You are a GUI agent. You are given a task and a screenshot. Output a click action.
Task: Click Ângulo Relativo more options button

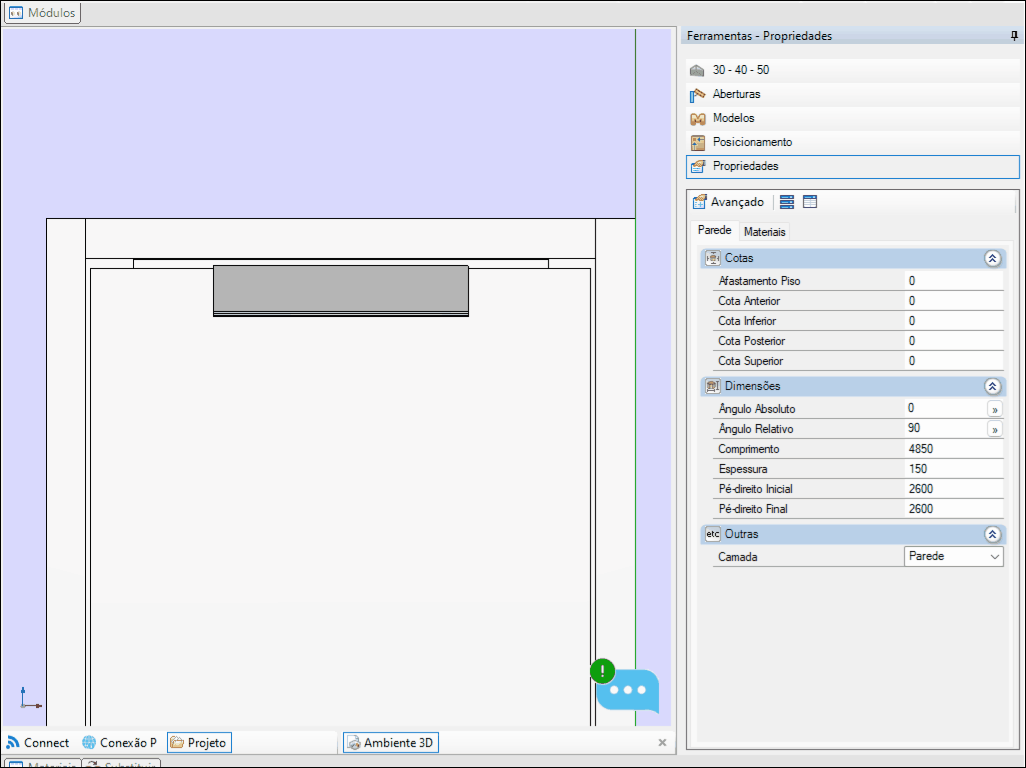[994, 429]
